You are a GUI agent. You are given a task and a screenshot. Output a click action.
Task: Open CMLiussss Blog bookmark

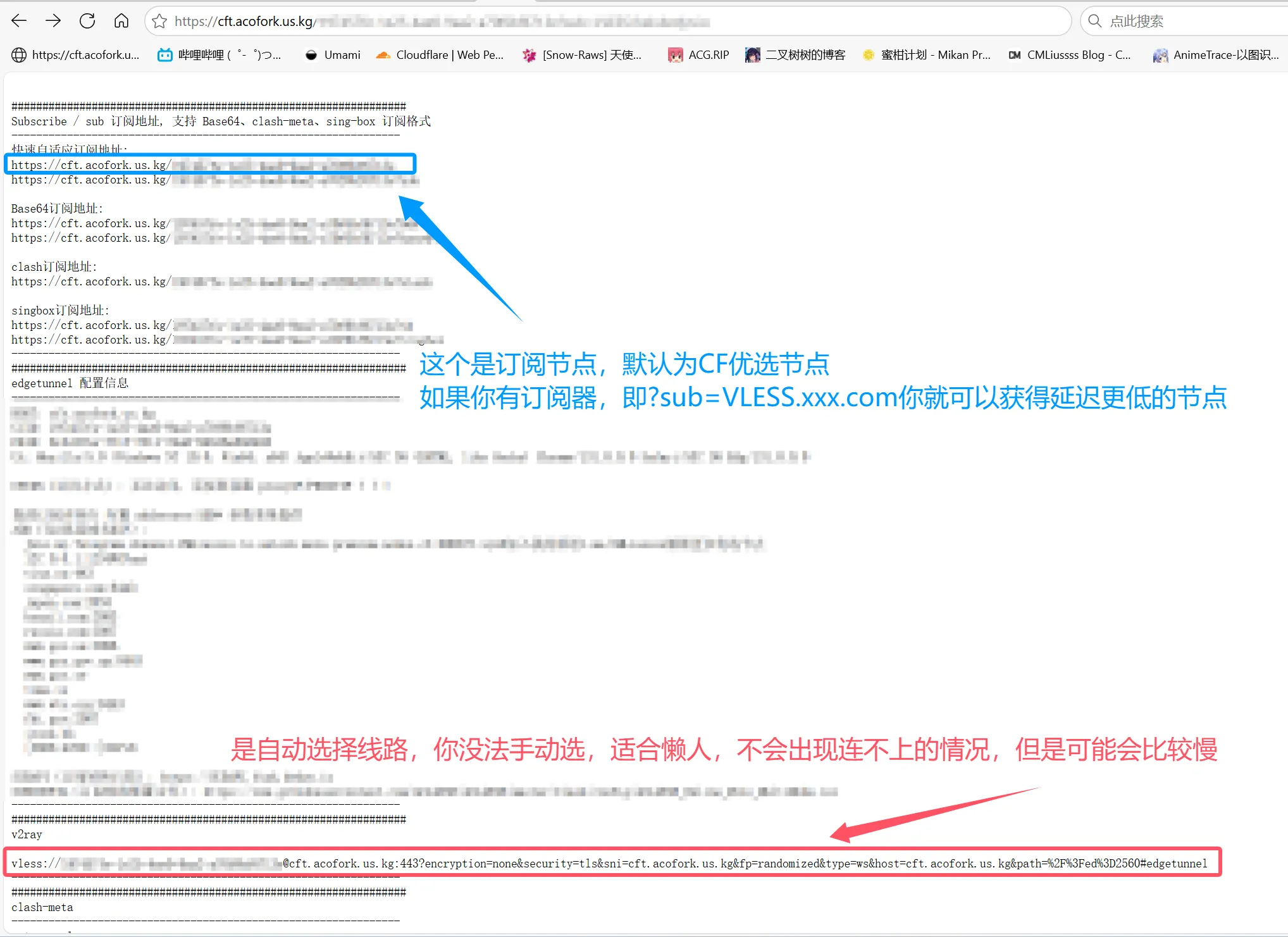pos(1069,55)
